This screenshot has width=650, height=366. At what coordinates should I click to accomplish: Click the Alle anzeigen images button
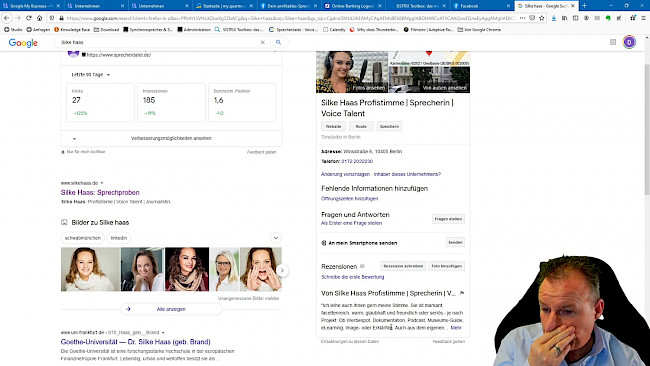[171, 309]
